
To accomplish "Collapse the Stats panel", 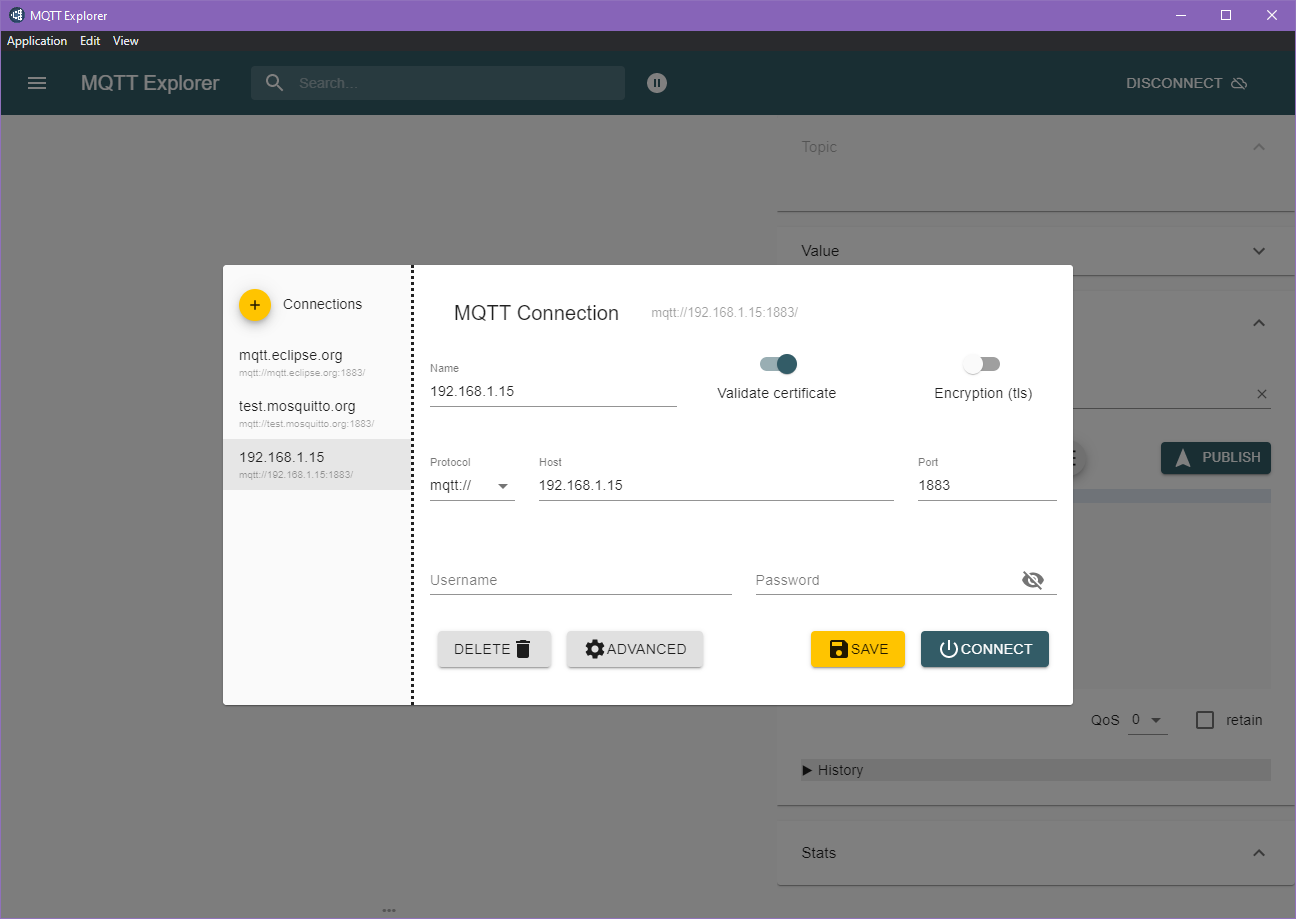I will point(1259,853).
